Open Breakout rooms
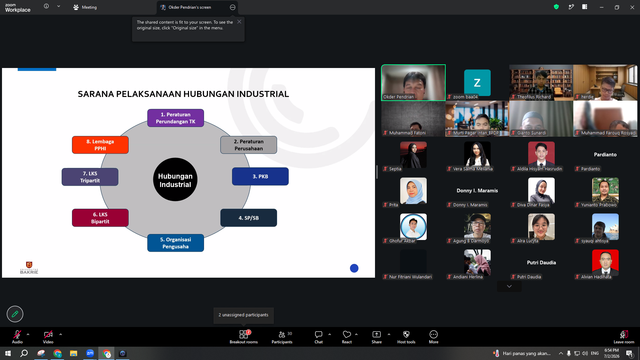 [x=244, y=337]
